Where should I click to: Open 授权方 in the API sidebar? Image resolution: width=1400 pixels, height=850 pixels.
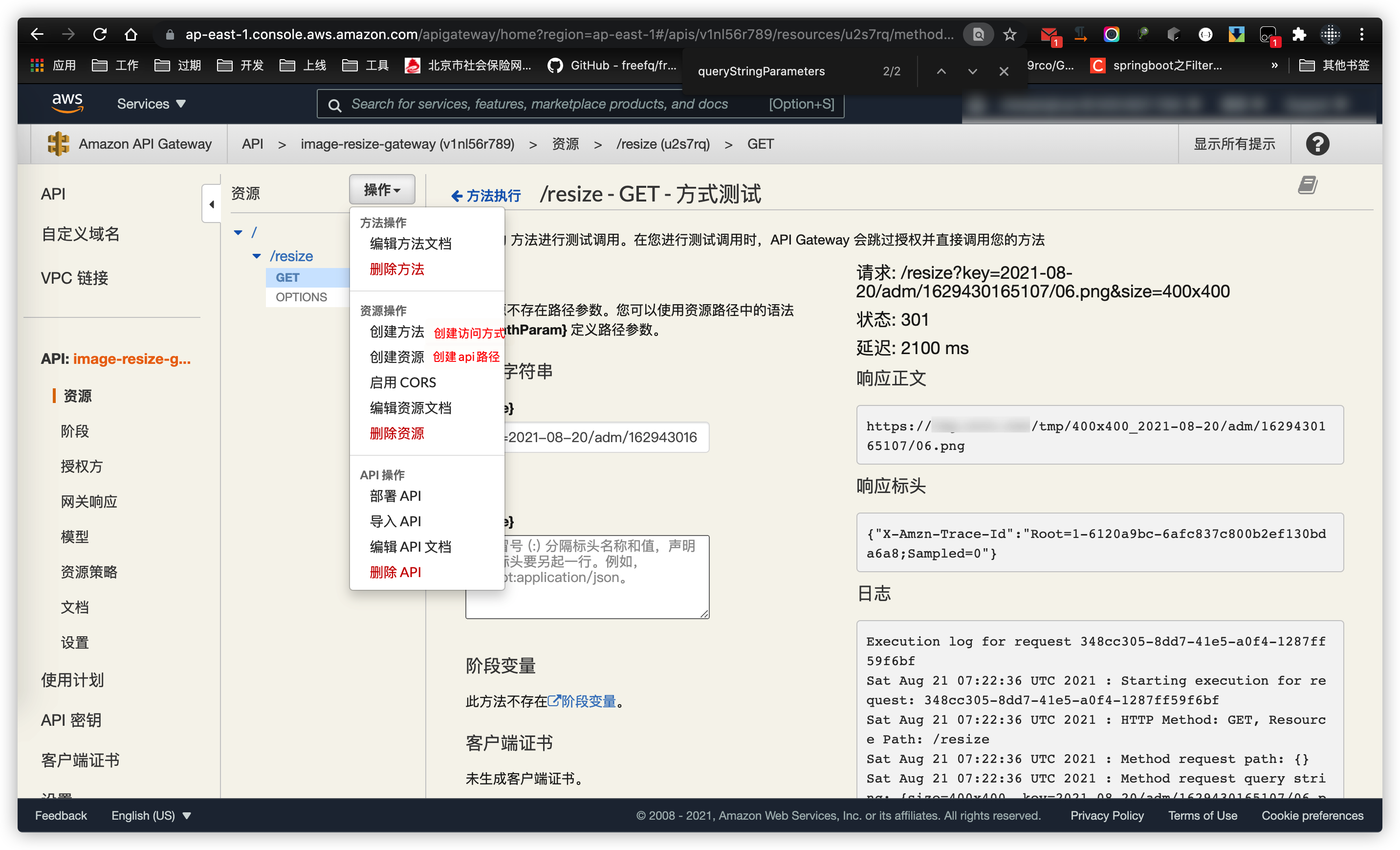click(x=82, y=466)
